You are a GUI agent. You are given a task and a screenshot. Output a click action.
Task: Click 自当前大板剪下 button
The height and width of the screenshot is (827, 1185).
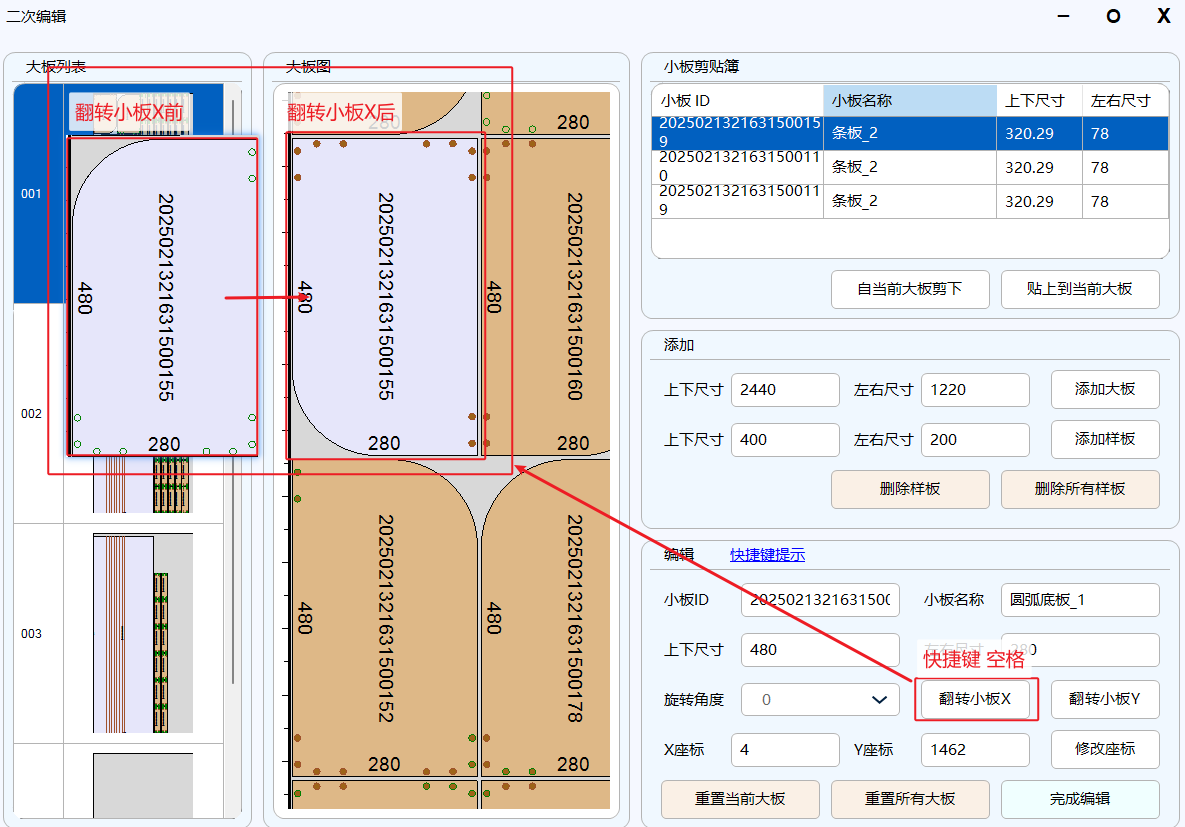click(910, 289)
